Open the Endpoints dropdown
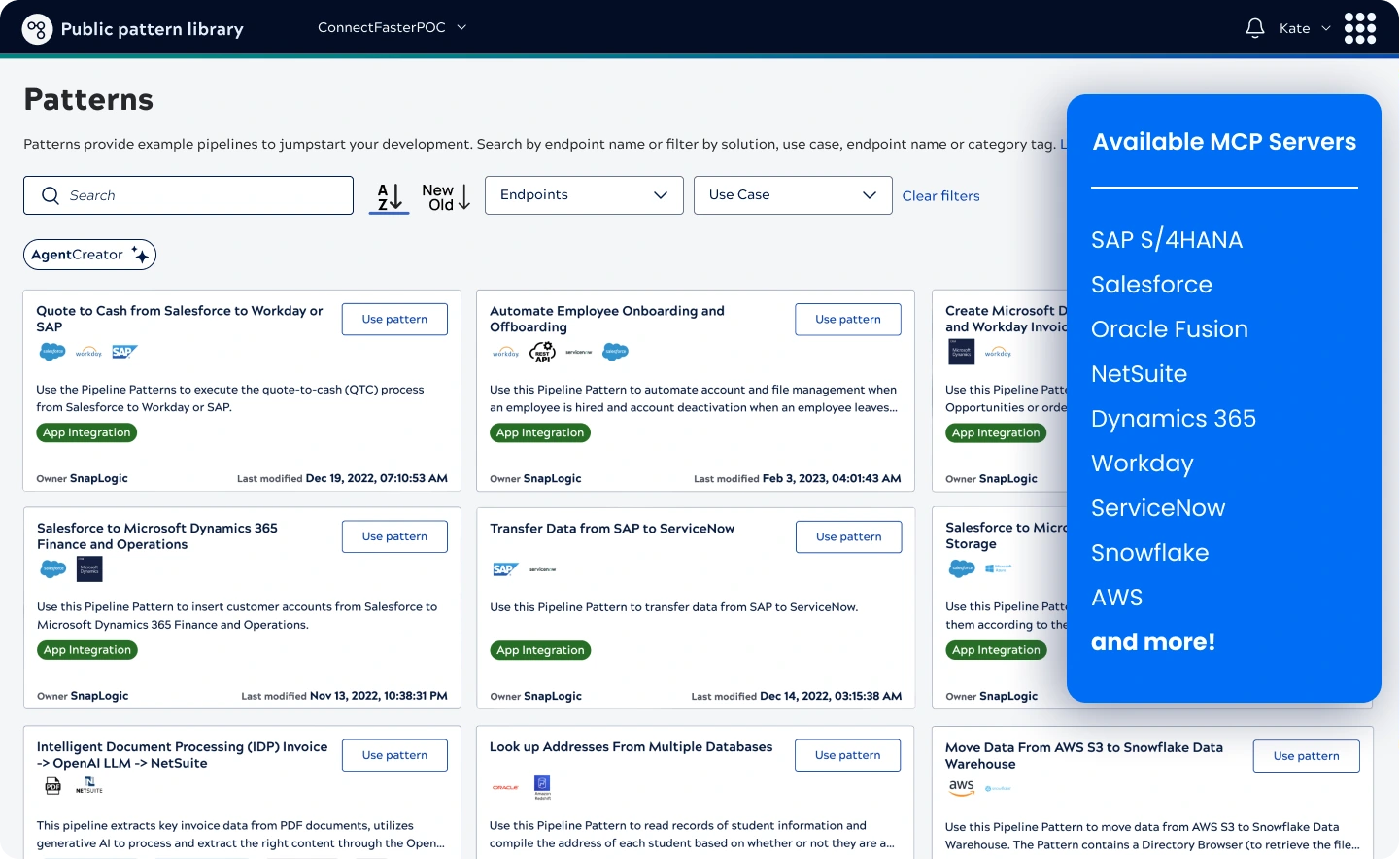 coord(584,195)
